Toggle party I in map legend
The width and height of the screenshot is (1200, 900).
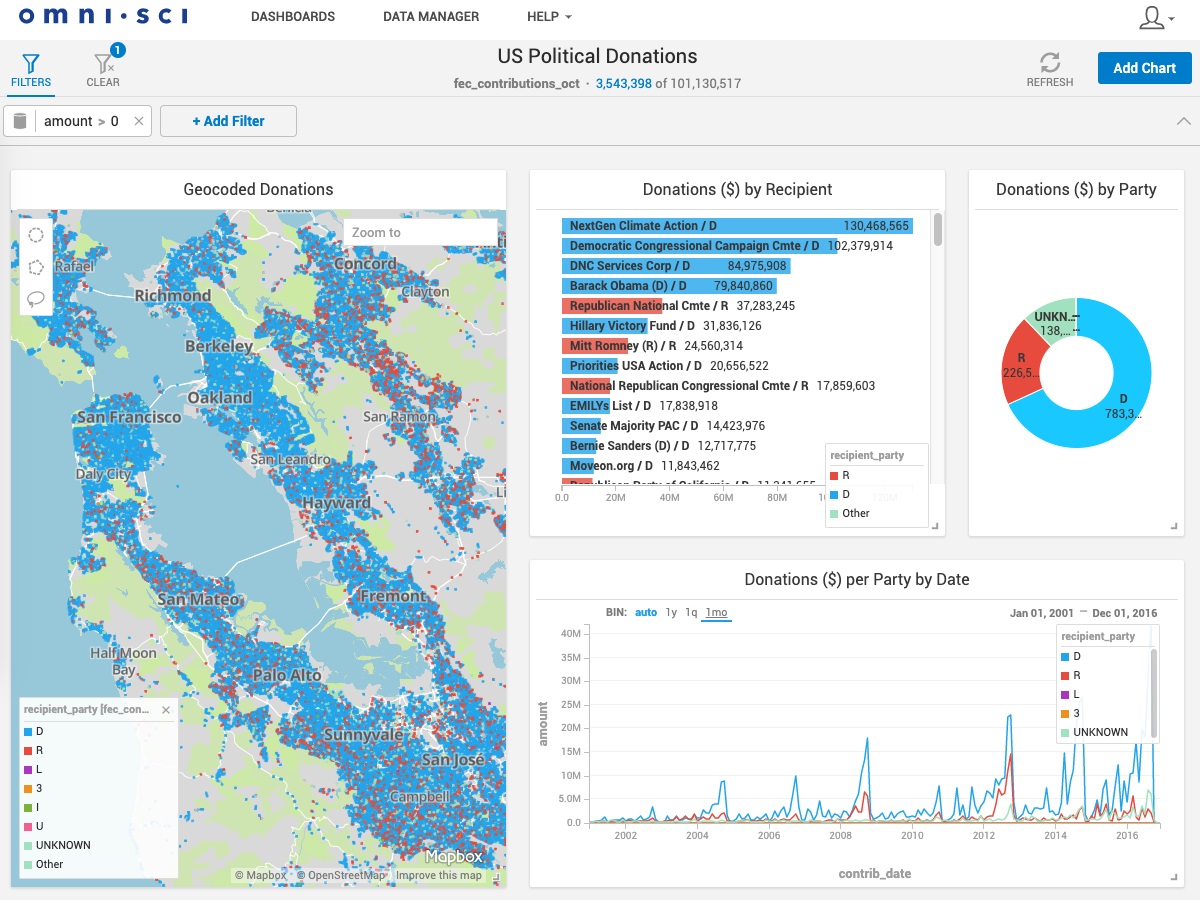click(33, 807)
